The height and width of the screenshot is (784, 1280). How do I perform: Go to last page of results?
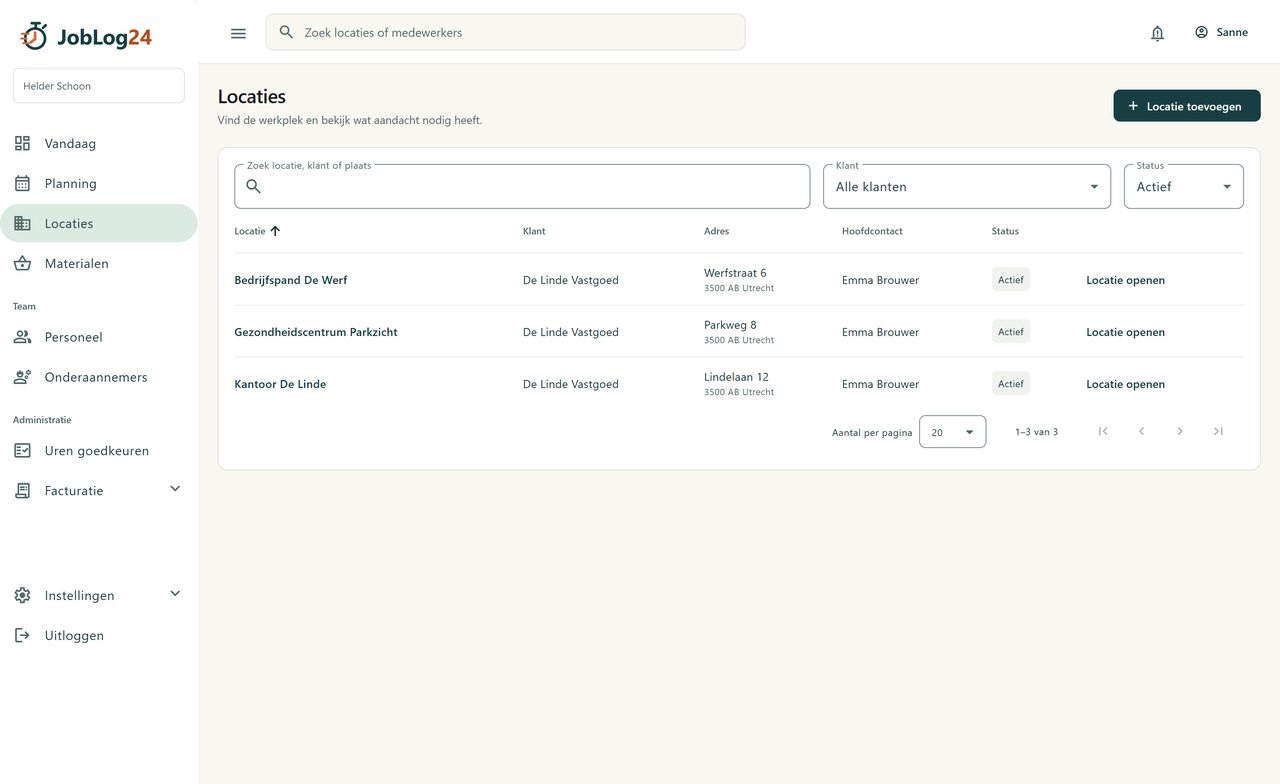[1218, 431]
